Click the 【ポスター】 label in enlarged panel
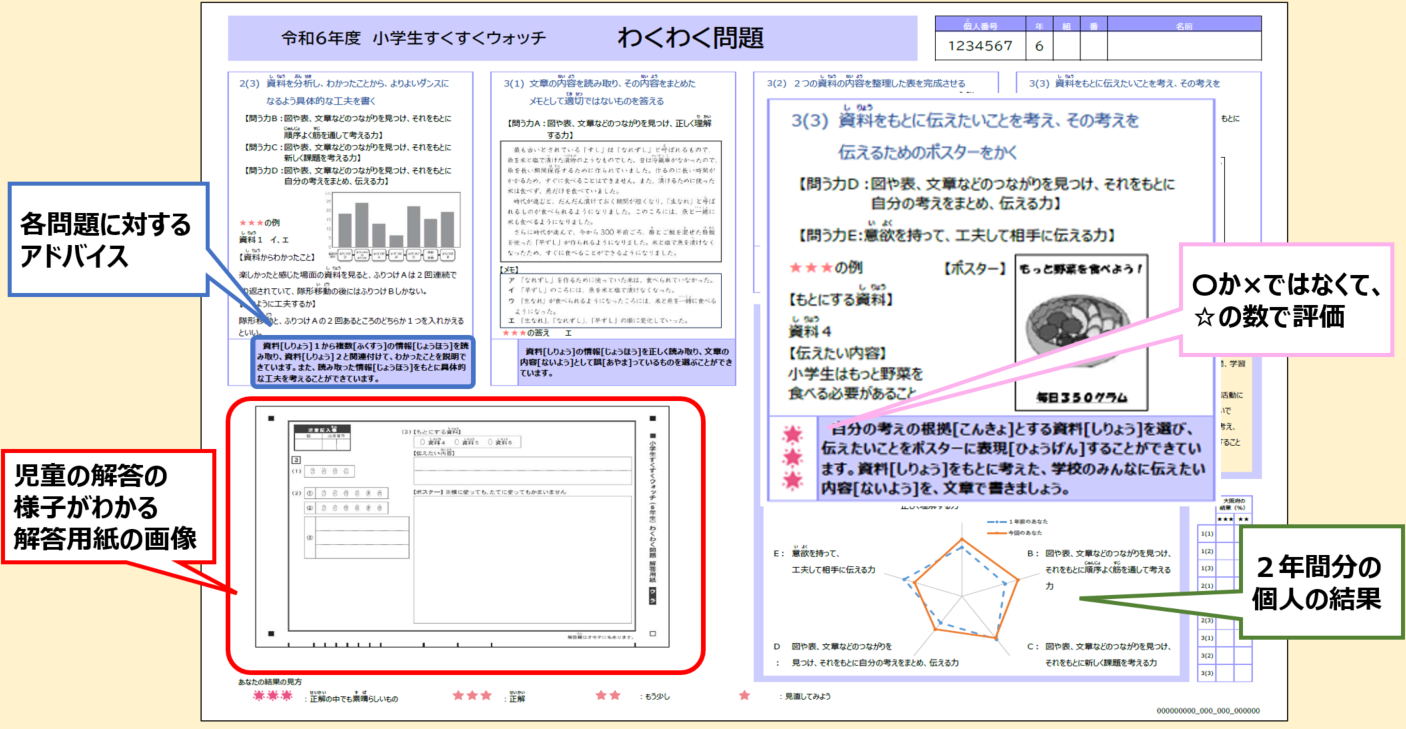This screenshot has width=1406, height=729. pyautogui.click(x=976, y=268)
